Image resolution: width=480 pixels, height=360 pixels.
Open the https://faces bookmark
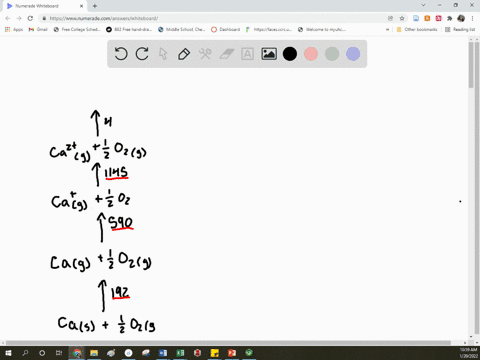pyautogui.click(x=269, y=29)
